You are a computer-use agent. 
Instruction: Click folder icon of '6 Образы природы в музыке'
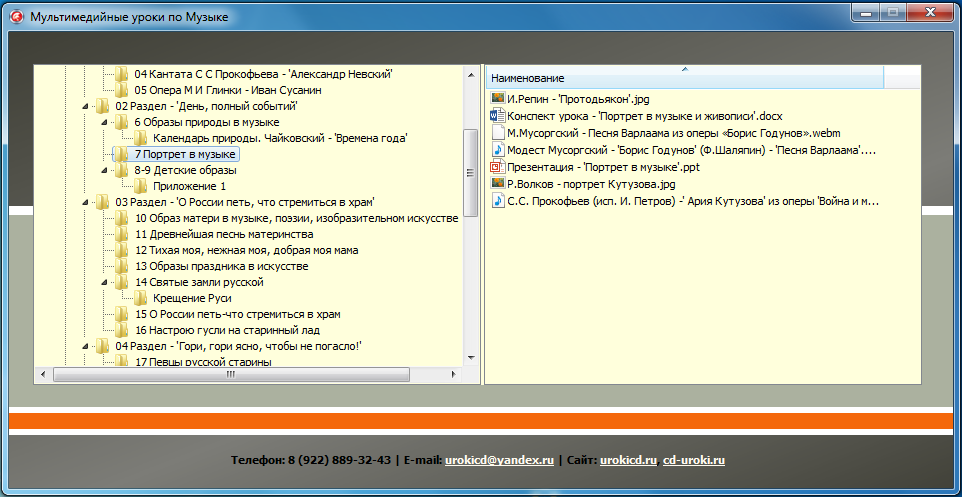(121, 122)
